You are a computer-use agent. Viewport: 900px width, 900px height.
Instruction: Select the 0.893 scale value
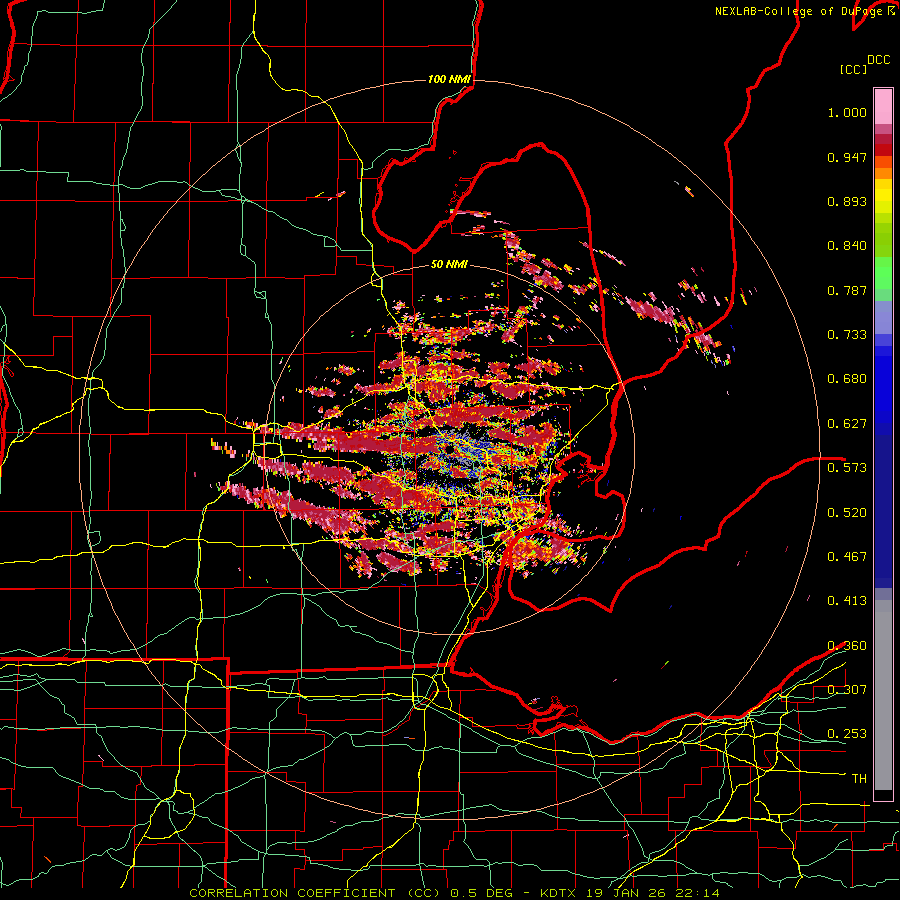pyautogui.click(x=847, y=201)
